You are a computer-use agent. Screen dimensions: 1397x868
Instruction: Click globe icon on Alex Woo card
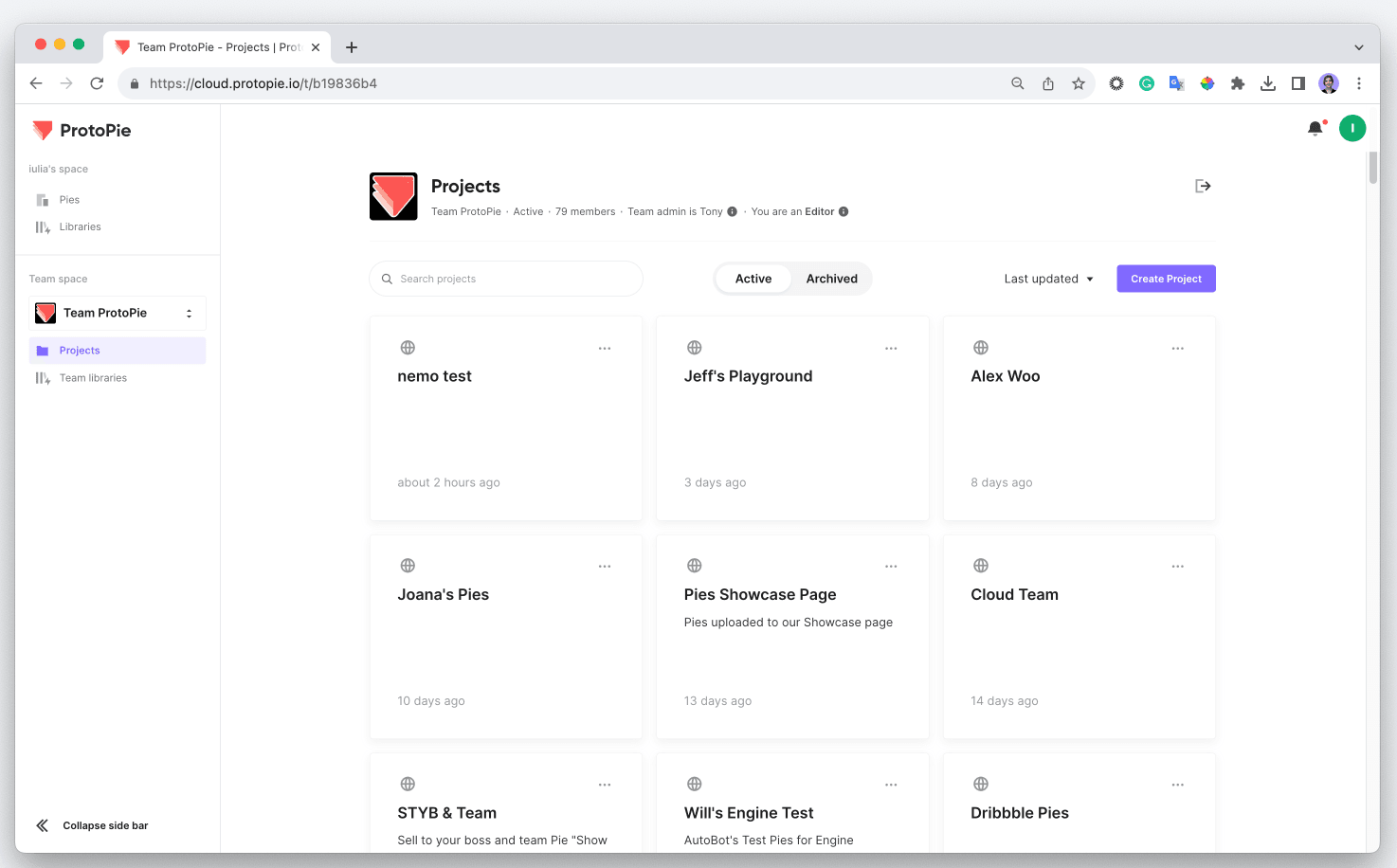point(981,348)
